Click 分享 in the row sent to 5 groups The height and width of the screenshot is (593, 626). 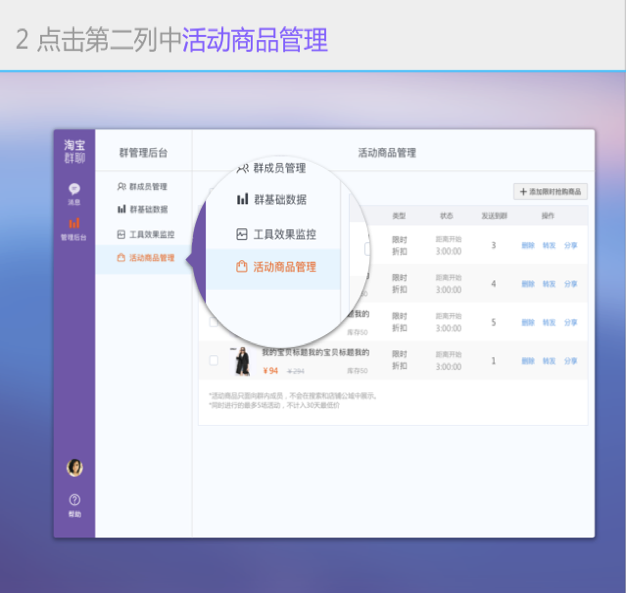click(x=571, y=322)
